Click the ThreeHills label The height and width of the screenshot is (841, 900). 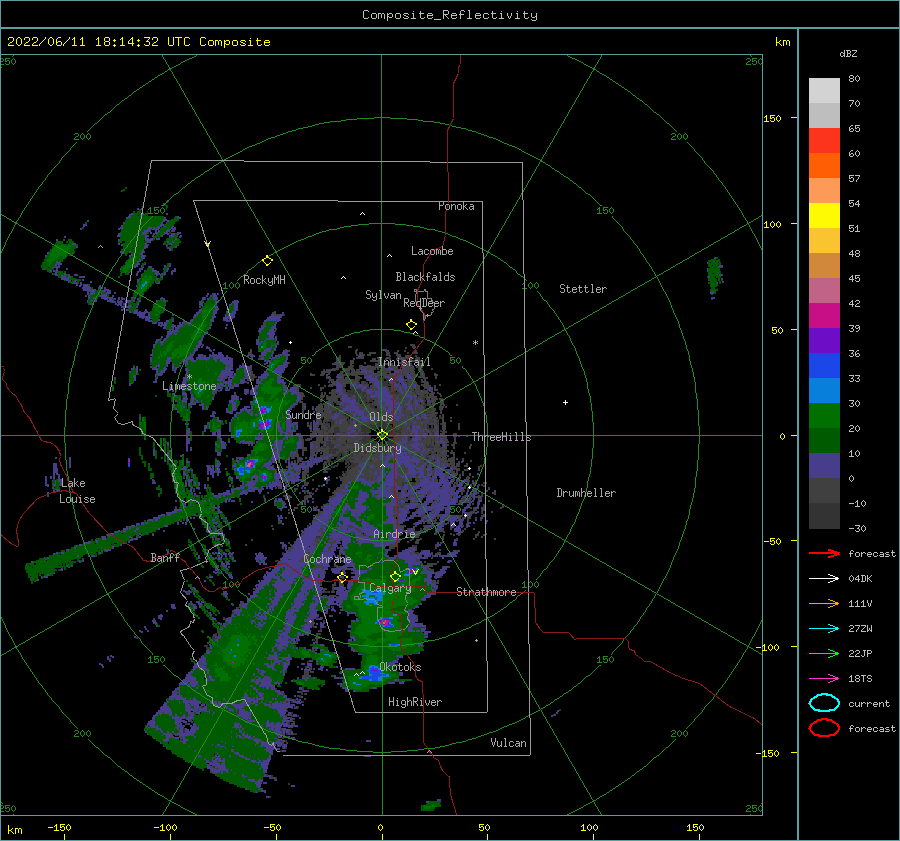click(502, 437)
